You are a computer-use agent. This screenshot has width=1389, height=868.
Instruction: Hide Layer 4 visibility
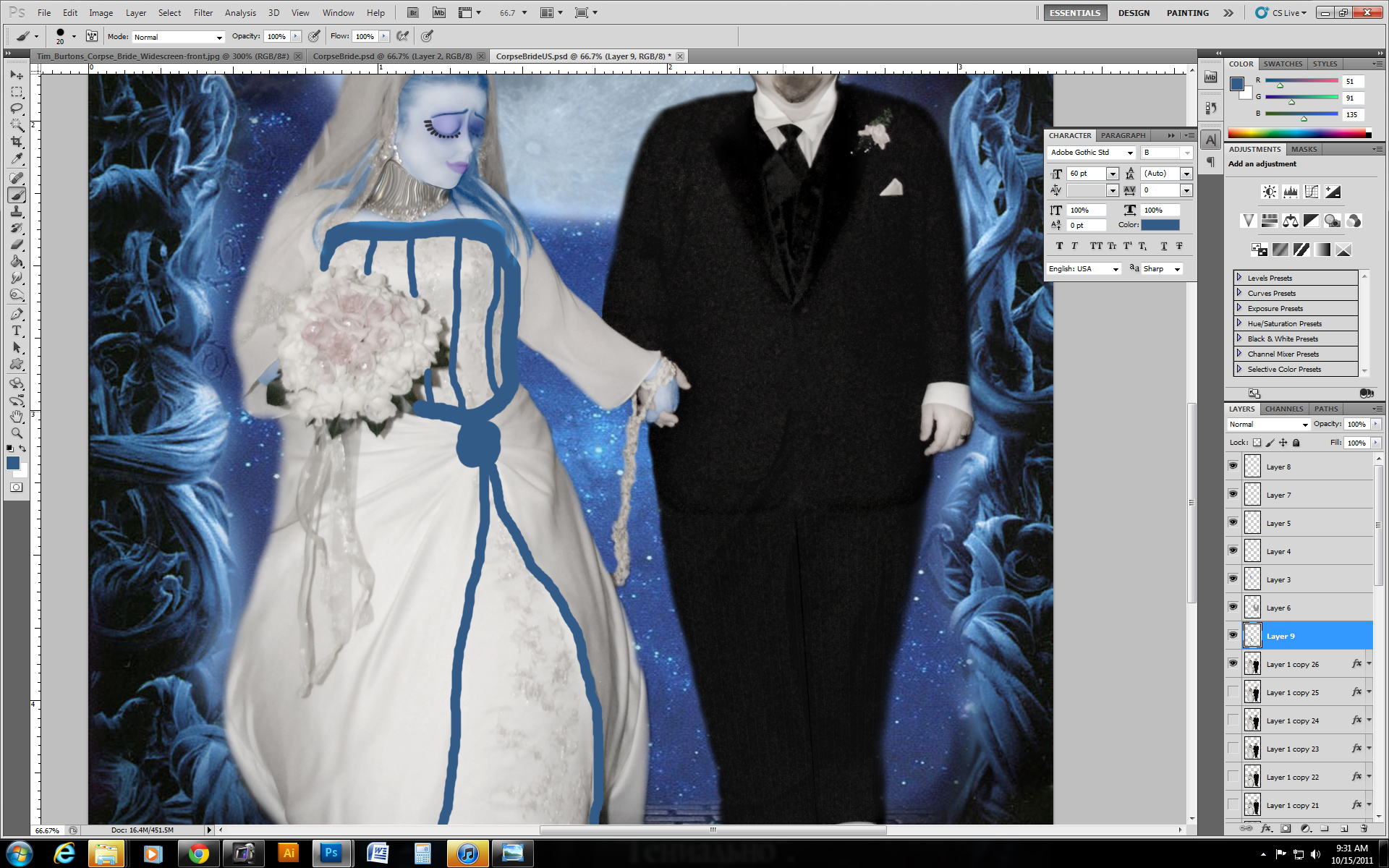[1233, 550]
